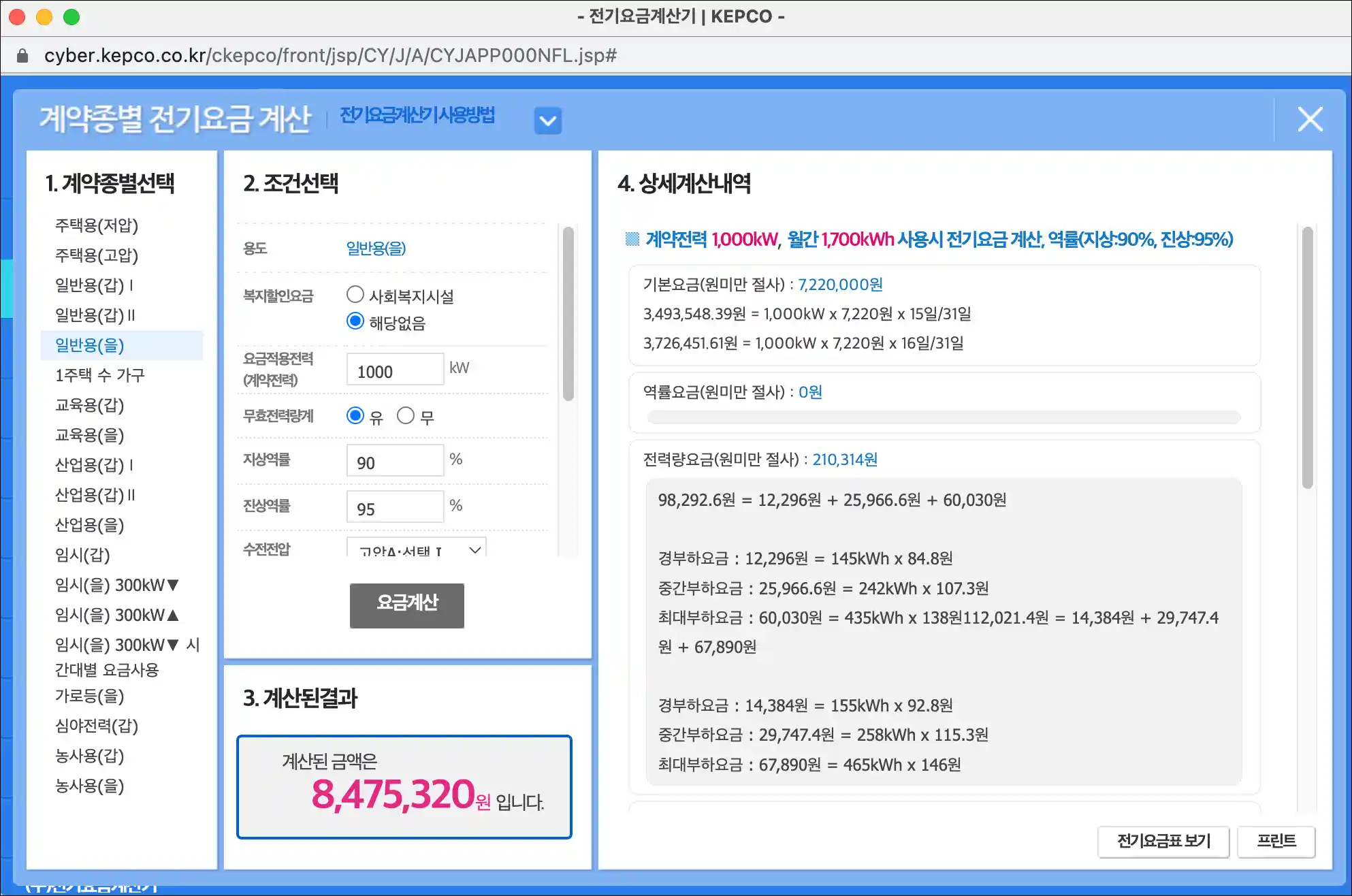1352x896 pixels.
Task: Select 주택용(고압) contract type
Action: (x=97, y=255)
